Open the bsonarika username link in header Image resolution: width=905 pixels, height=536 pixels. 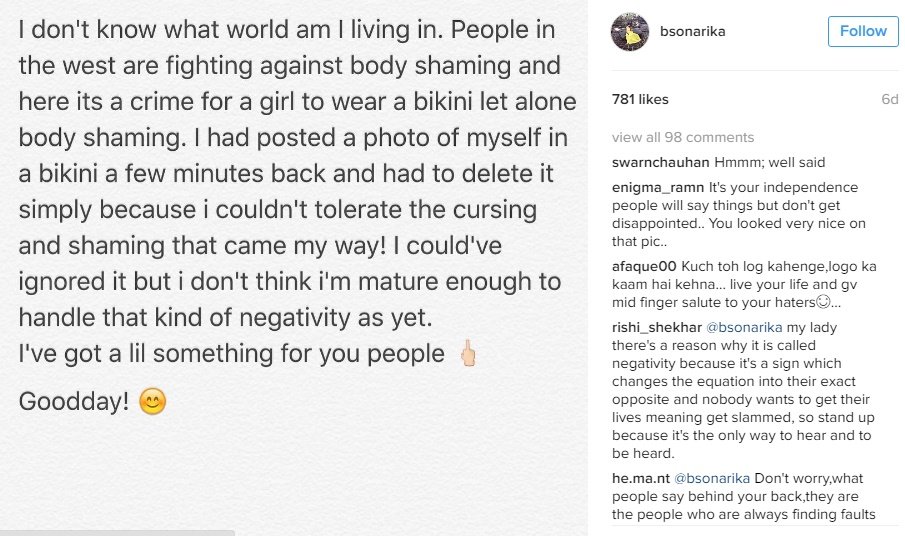692,32
